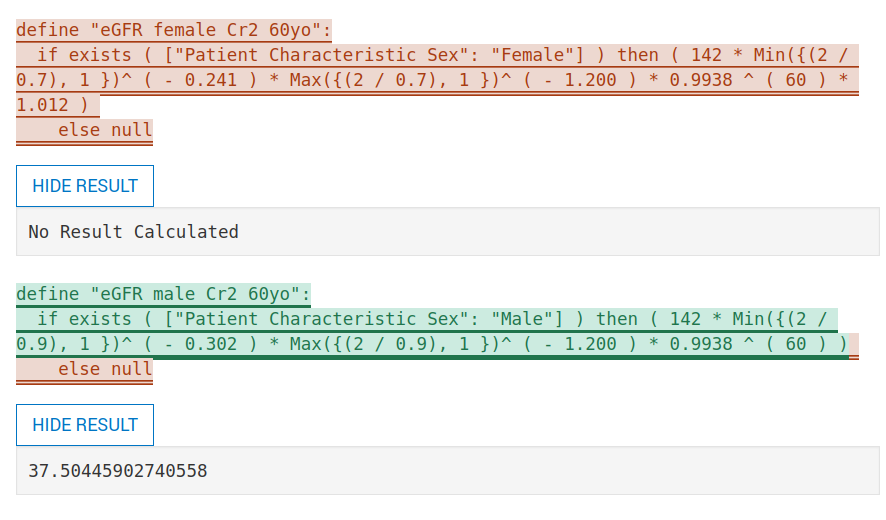The height and width of the screenshot is (520, 886).
Task: Click "else null" in the male definition
Action: [105, 369]
